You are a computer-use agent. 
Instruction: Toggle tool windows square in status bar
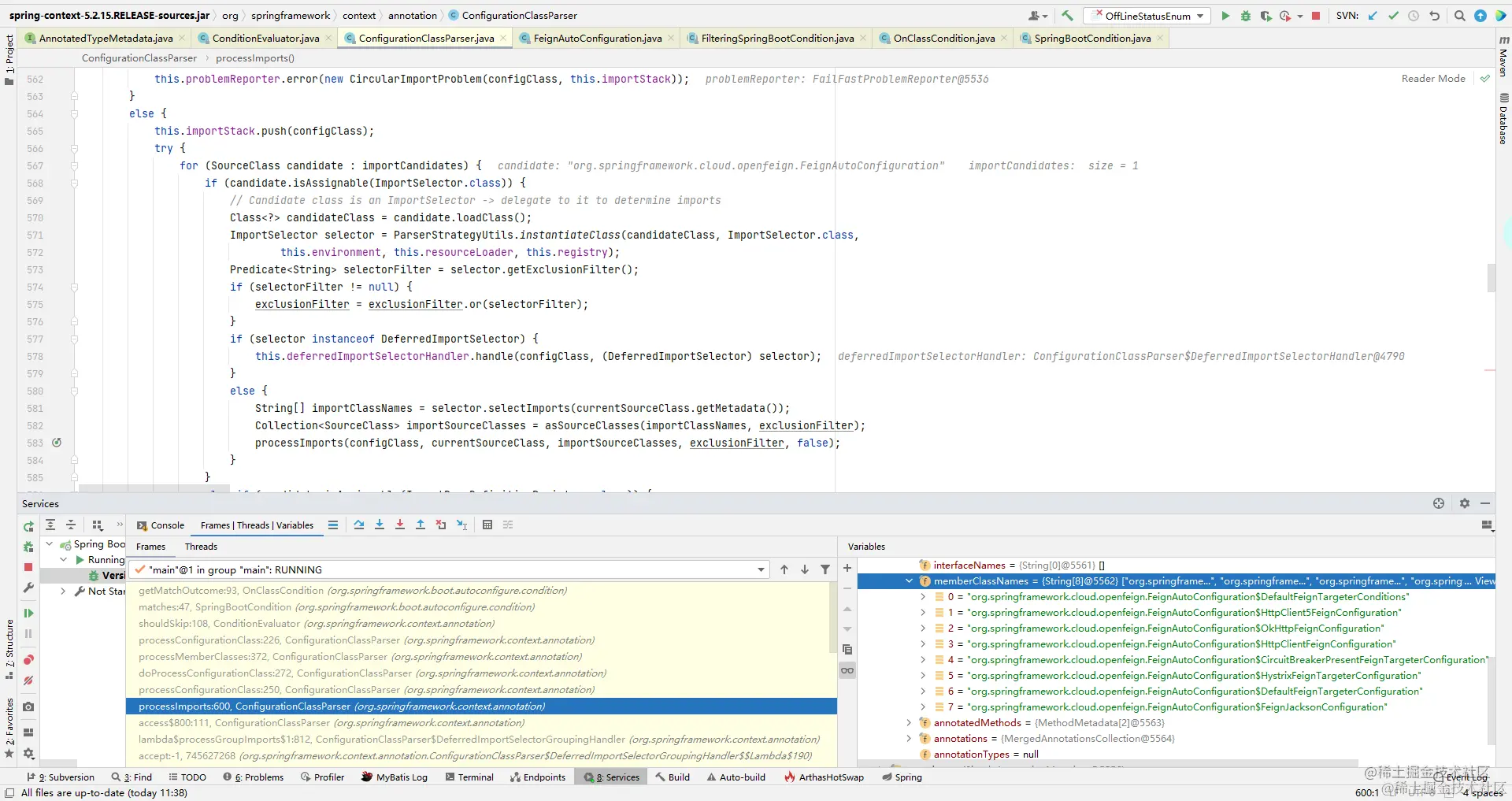tap(9, 792)
